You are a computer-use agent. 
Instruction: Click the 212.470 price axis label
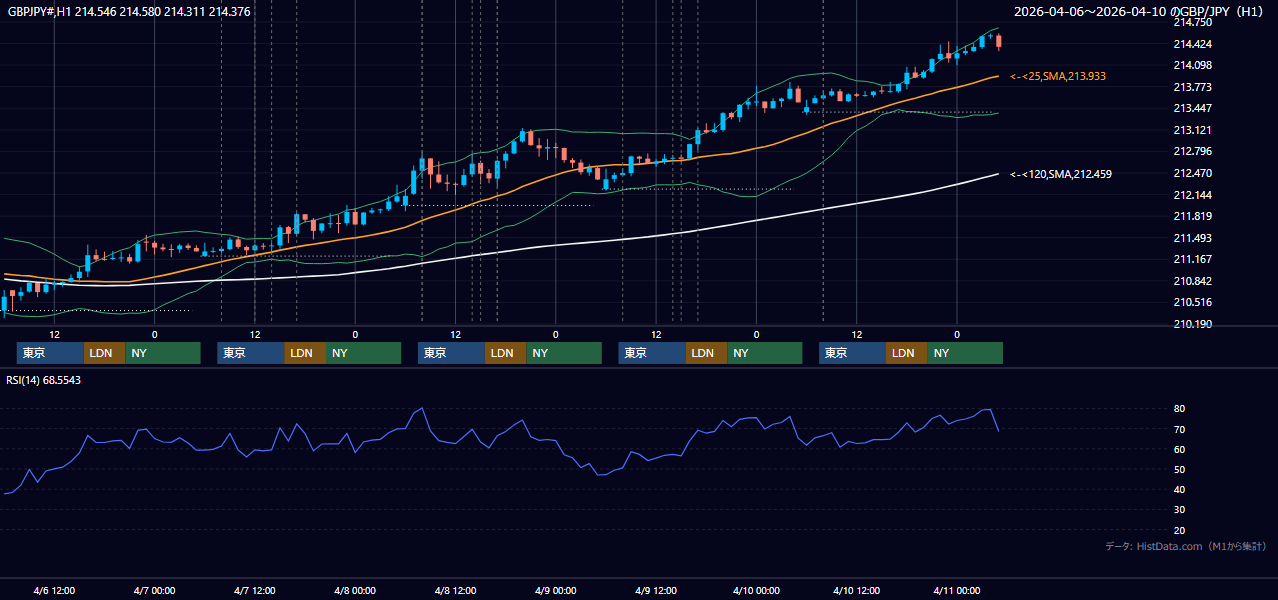coord(1192,173)
